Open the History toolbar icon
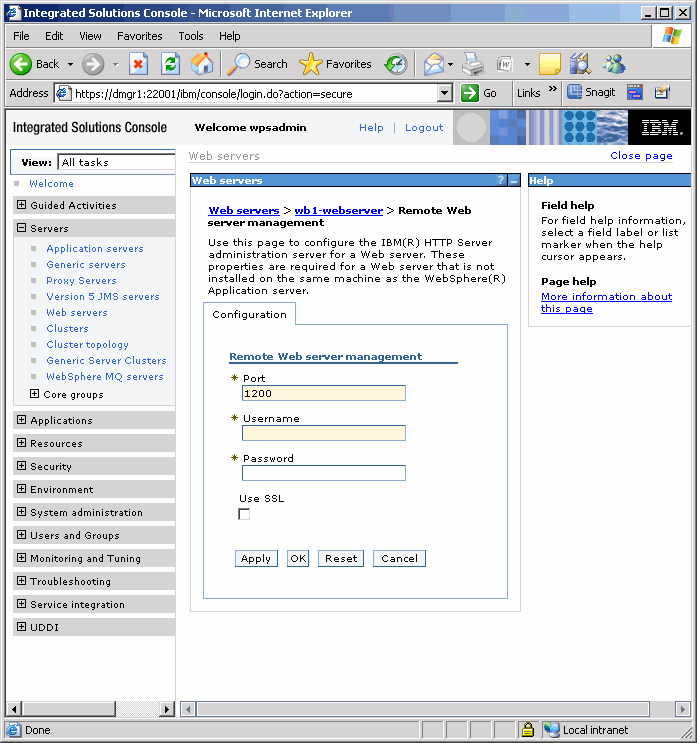The image size is (697, 743). 396,64
